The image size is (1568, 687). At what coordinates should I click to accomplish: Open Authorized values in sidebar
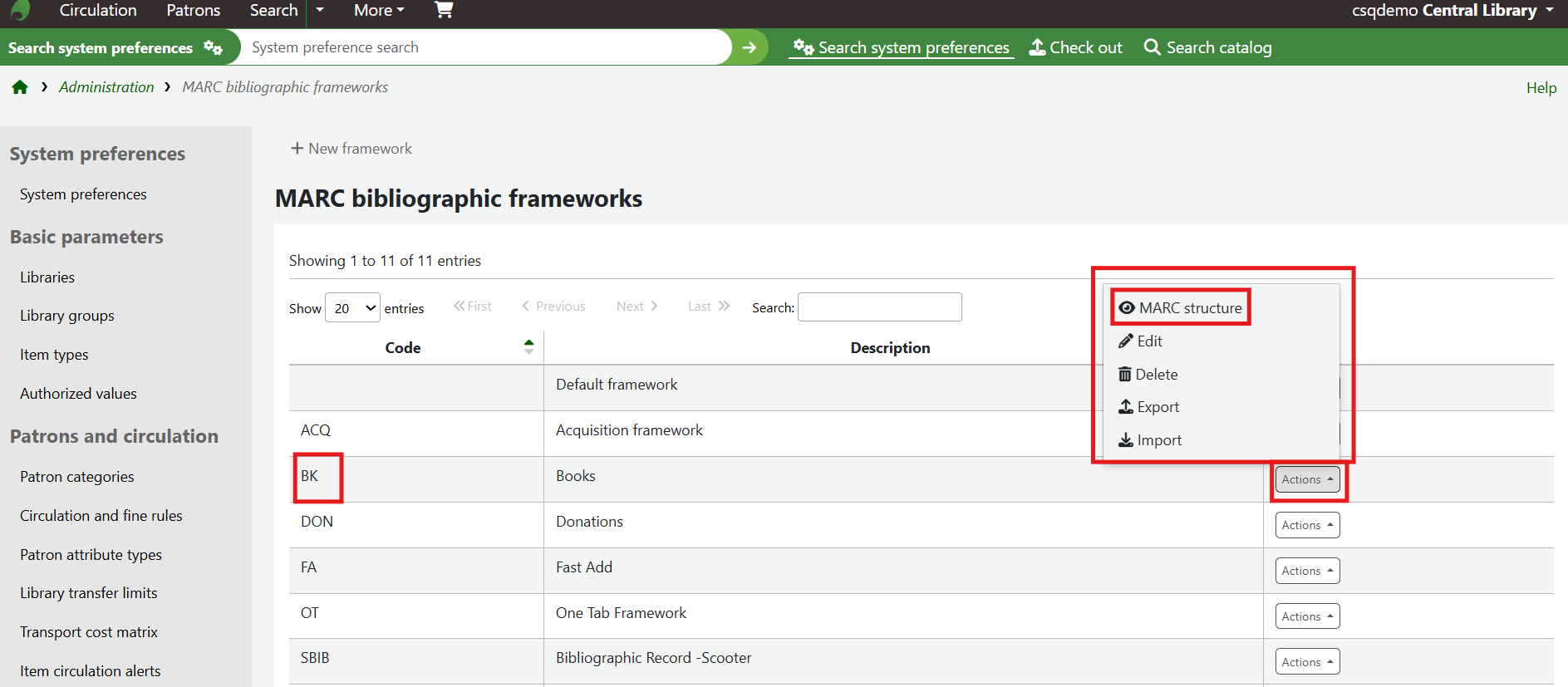pyautogui.click(x=78, y=394)
